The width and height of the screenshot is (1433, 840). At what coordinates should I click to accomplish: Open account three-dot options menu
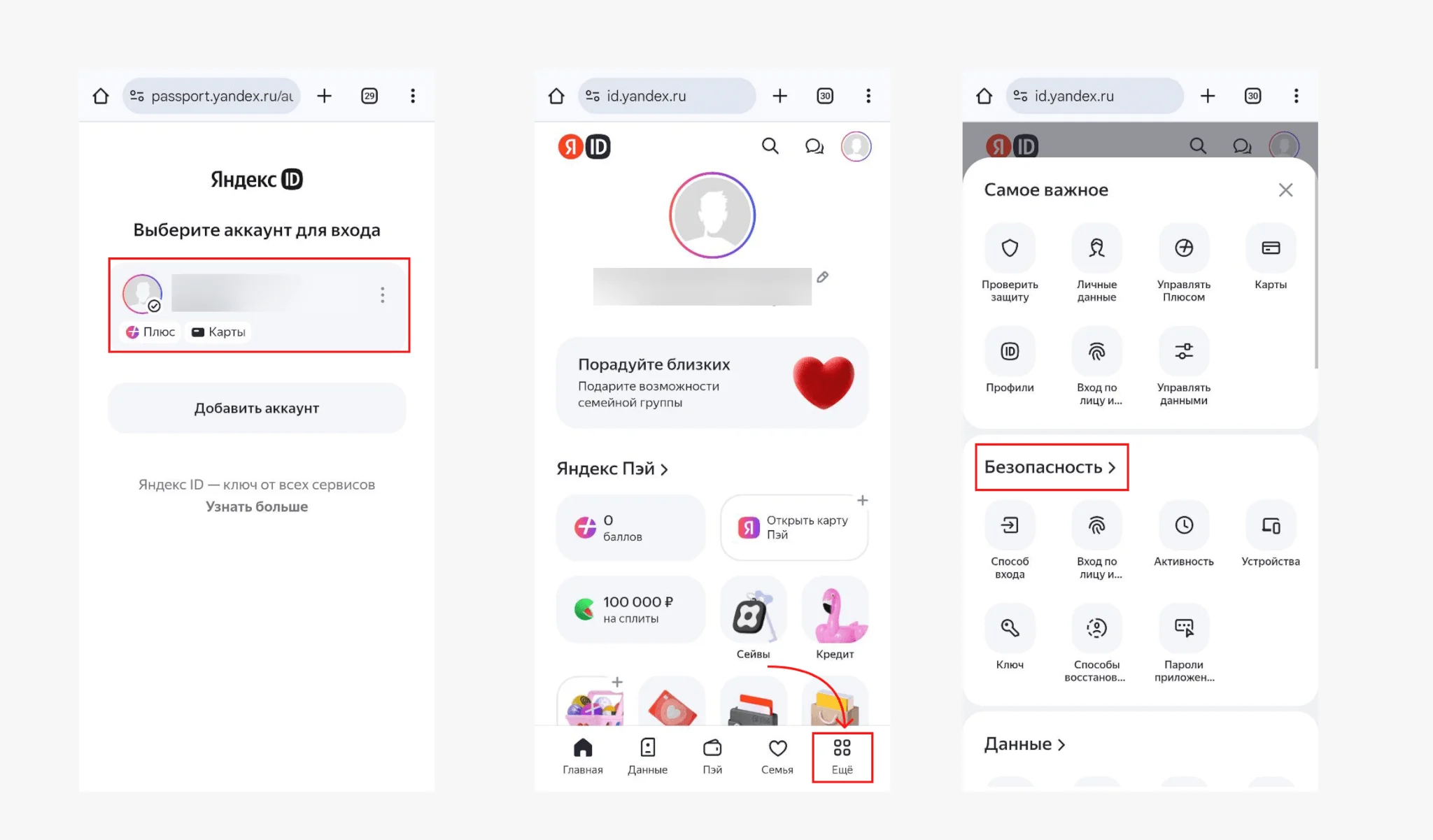382,295
